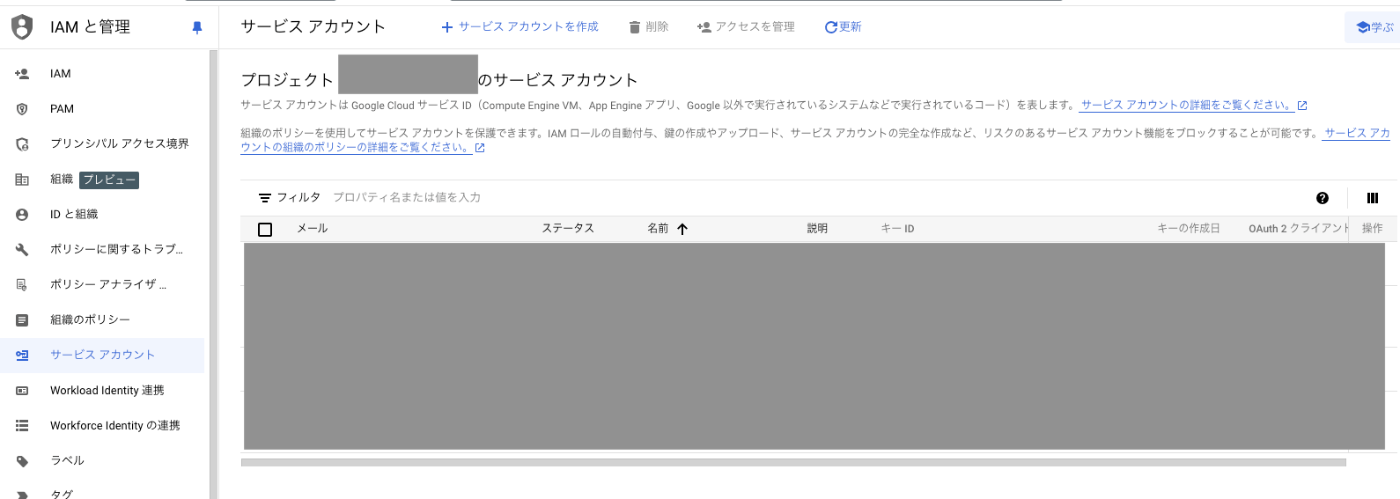Click the policy analyzer icon
1400x499 pixels.
tap(22, 285)
